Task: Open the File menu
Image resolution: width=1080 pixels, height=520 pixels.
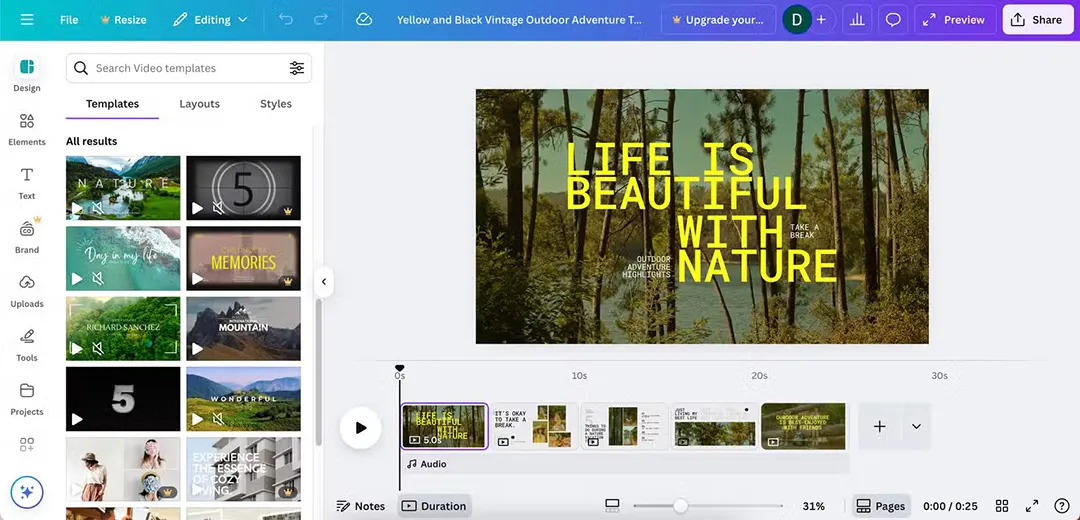Action: (x=69, y=20)
